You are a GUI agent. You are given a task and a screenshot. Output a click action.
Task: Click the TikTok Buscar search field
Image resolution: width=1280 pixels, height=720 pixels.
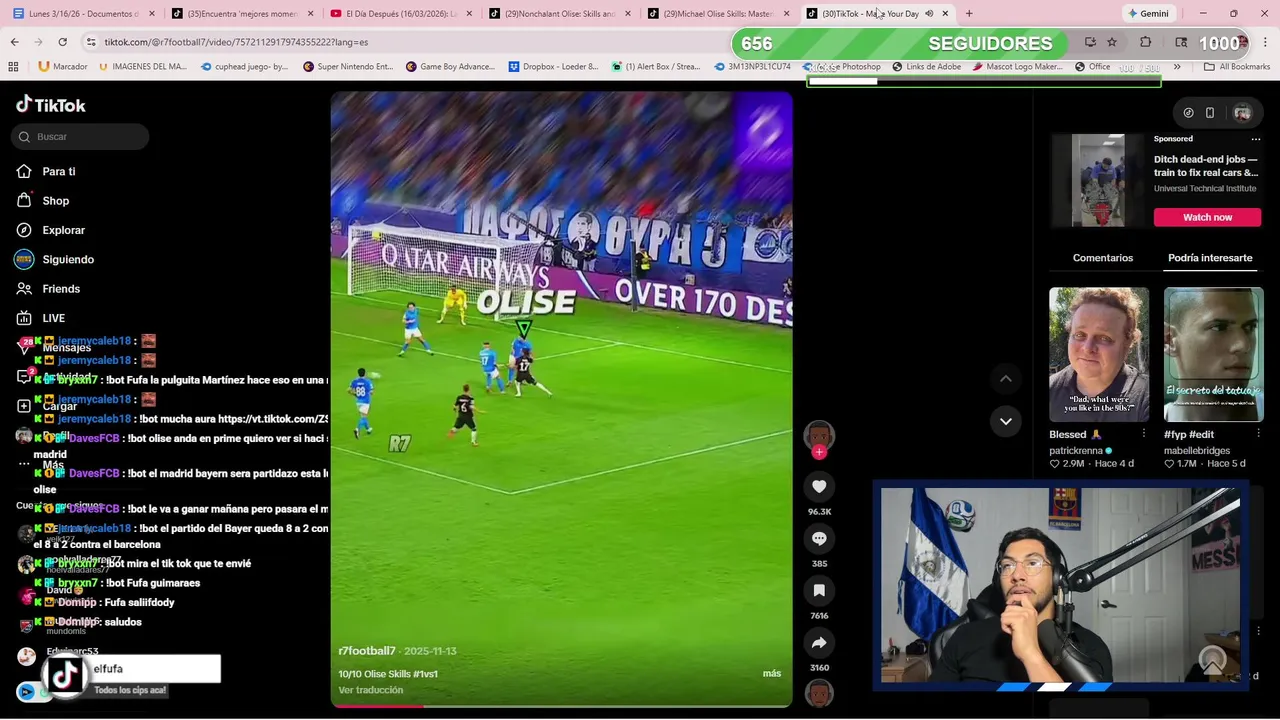click(x=81, y=137)
